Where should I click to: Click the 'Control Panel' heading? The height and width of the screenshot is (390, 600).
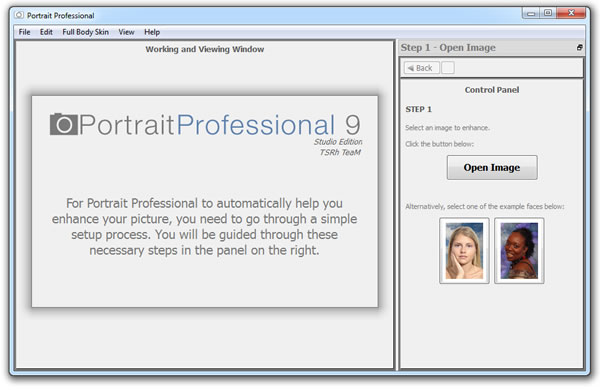tap(492, 90)
